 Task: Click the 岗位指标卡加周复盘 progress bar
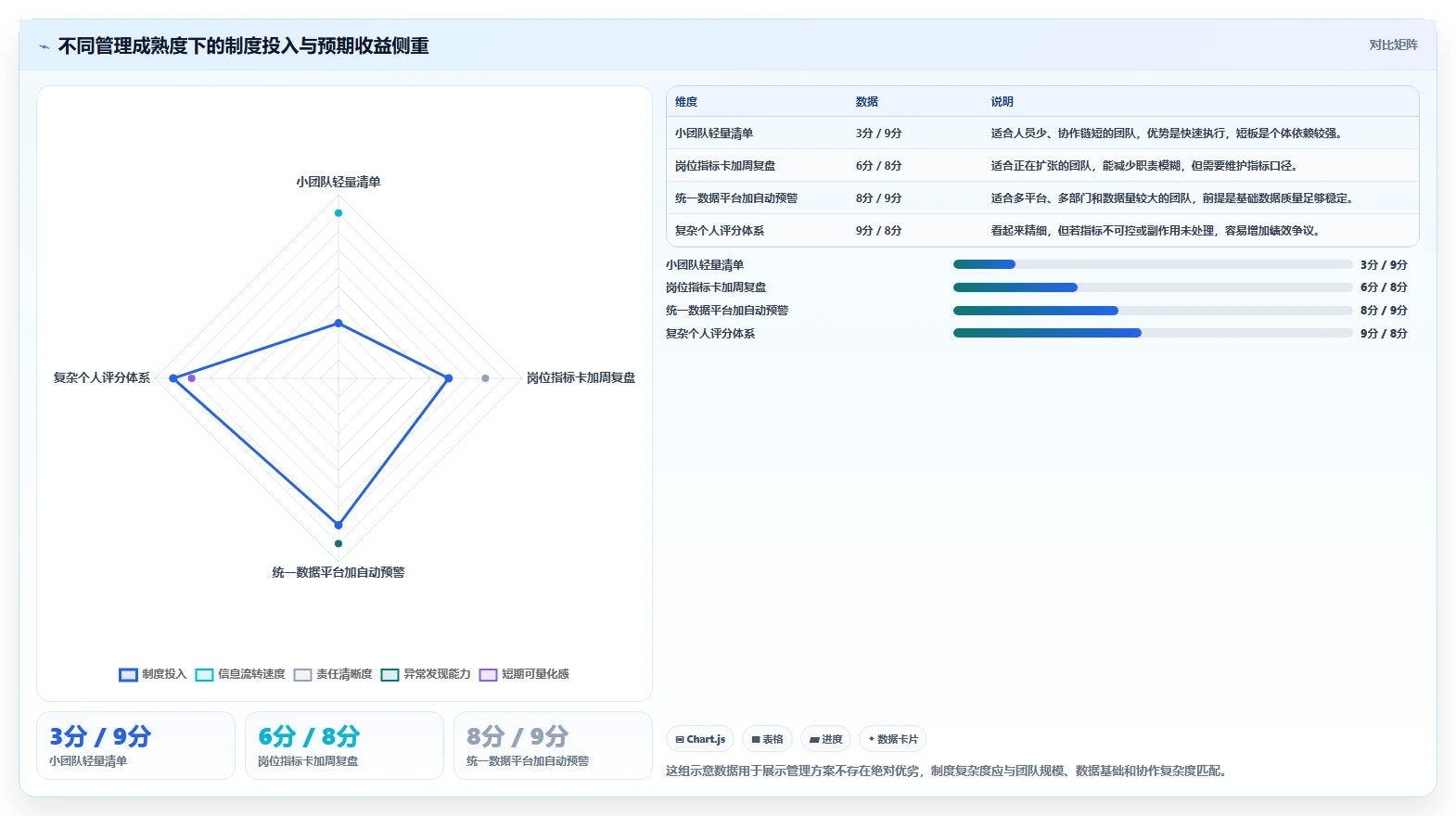click(x=1153, y=287)
